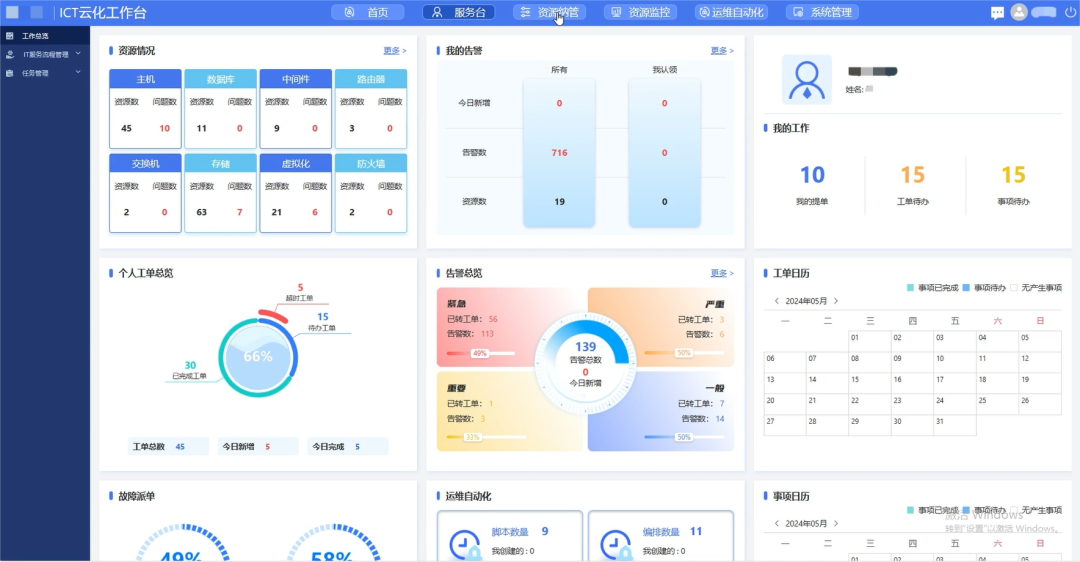The height and width of the screenshot is (562, 1080).
Task: Open the 数据库 resource card
Action: point(220,109)
